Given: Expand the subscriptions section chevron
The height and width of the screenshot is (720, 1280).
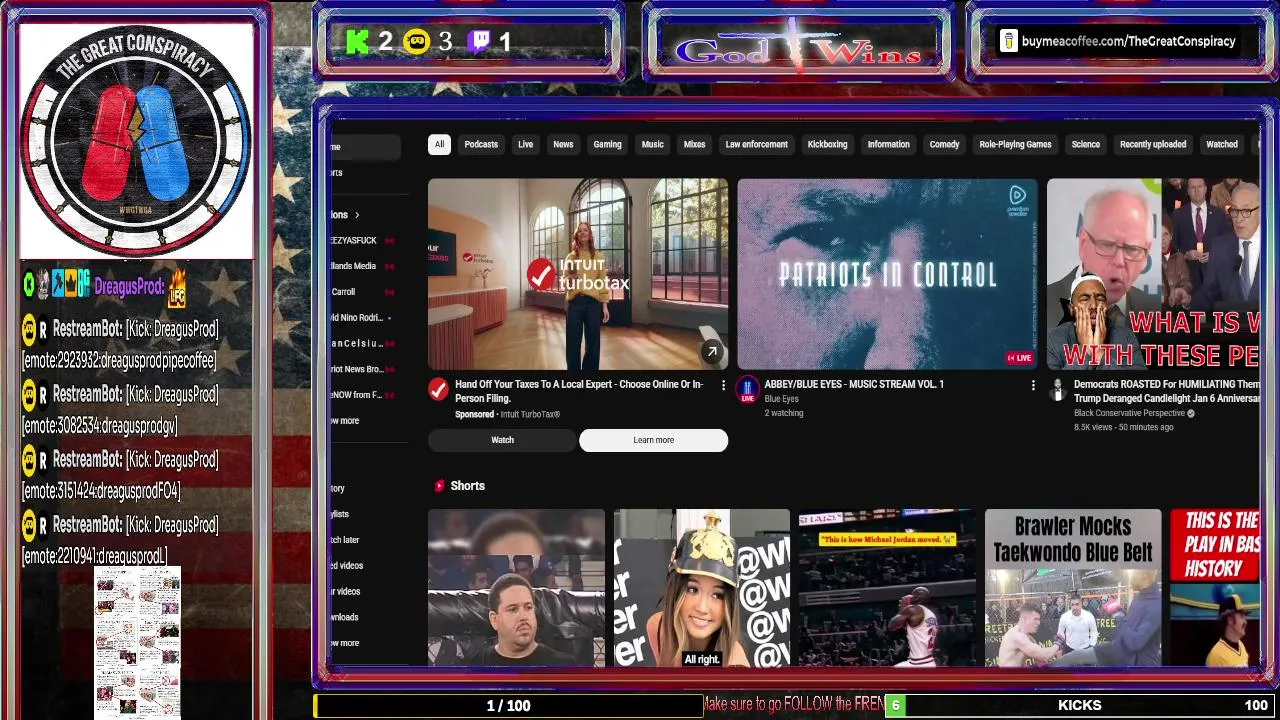Looking at the screenshot, I should pyautogui.click(x=357, y=215).
